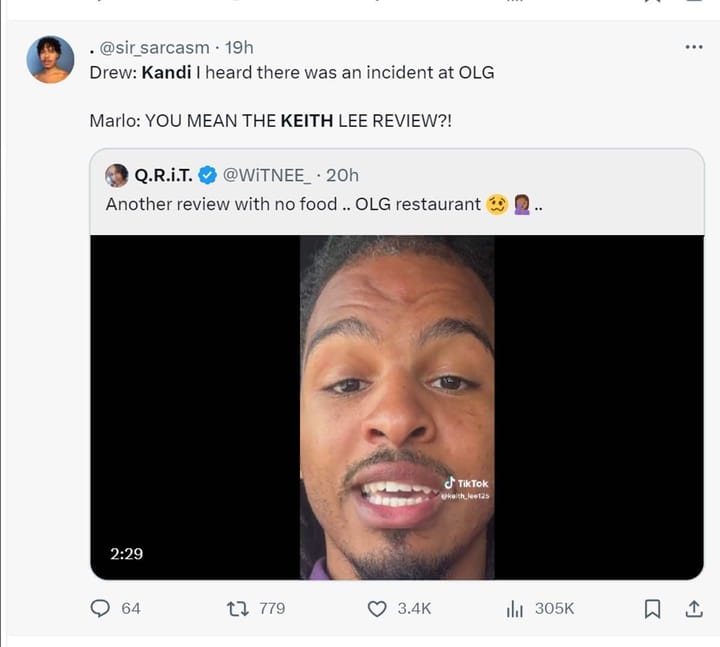Click the 20h timestamp on quoted tweet

pyautogui.click(x=342, y=175)
